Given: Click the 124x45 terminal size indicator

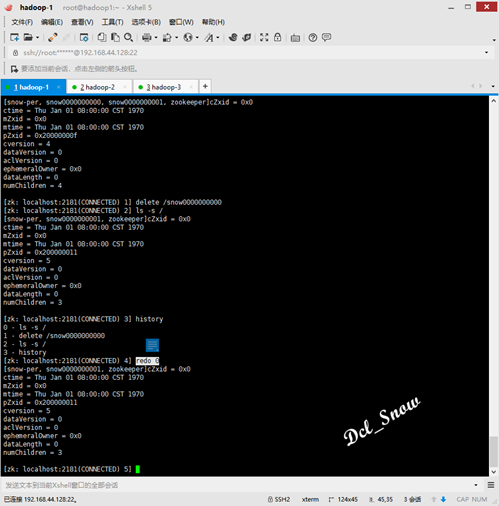Looking at the screenshot, I should (343, 499).
